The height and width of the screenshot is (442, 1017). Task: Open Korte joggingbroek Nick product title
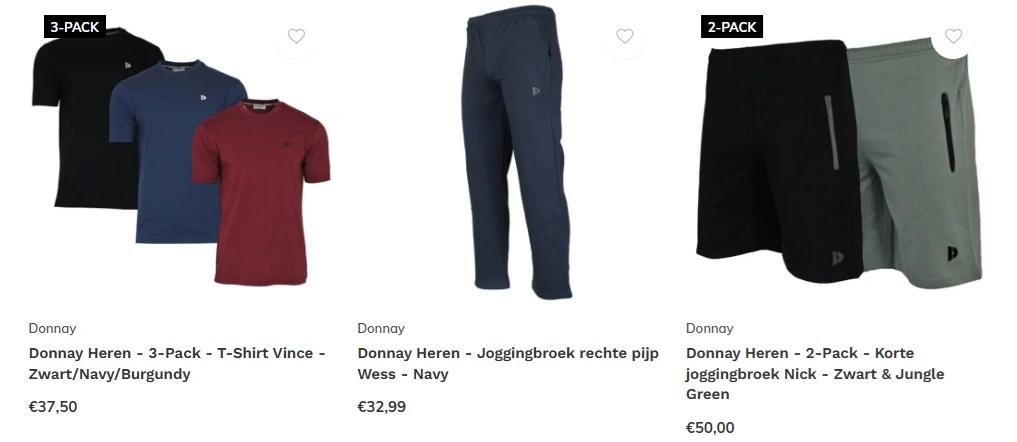click(815, 374)
